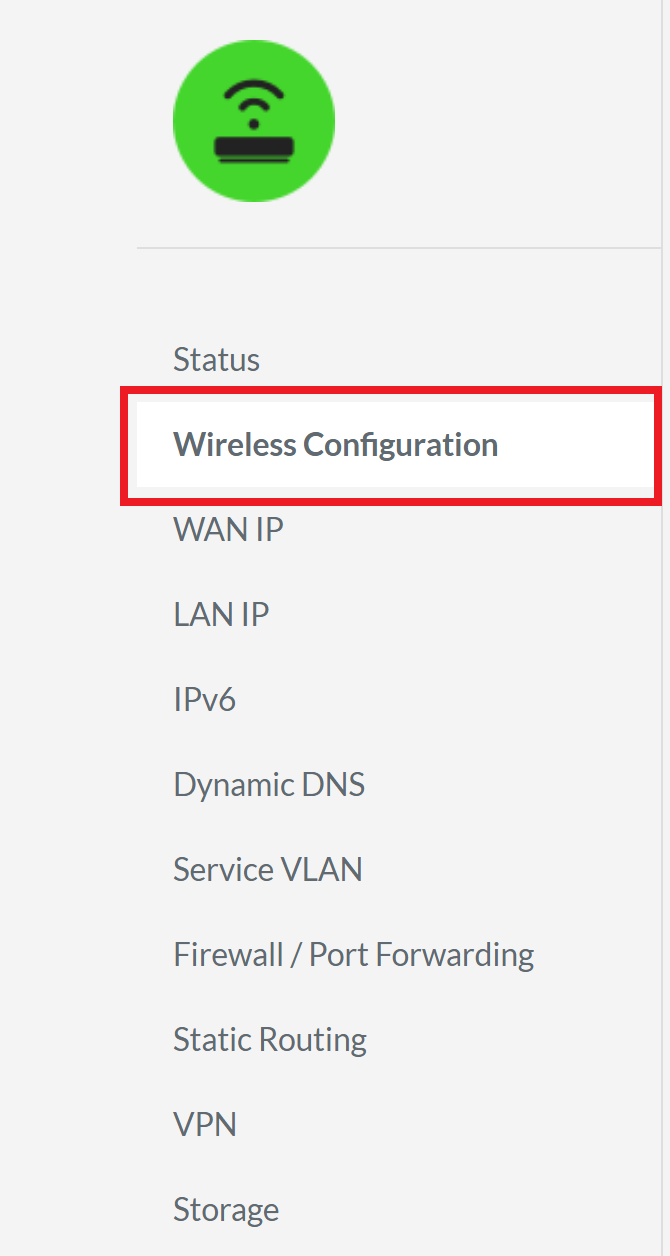670x1256 pixels.
Task: Select Storage at the bottom of the menu
Action: click(226, 1209)
